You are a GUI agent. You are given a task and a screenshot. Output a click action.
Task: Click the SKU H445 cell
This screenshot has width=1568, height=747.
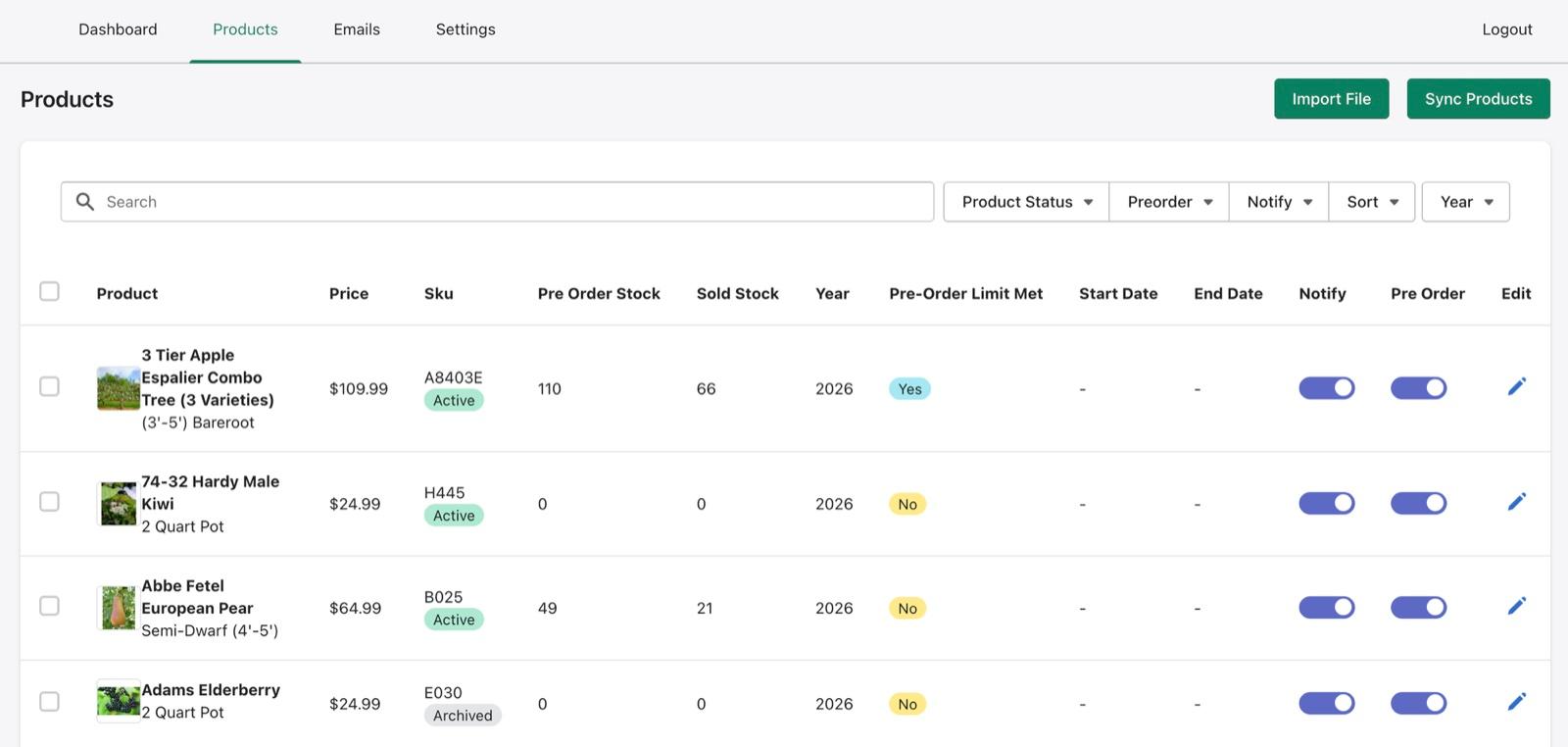tap(445, 492)
